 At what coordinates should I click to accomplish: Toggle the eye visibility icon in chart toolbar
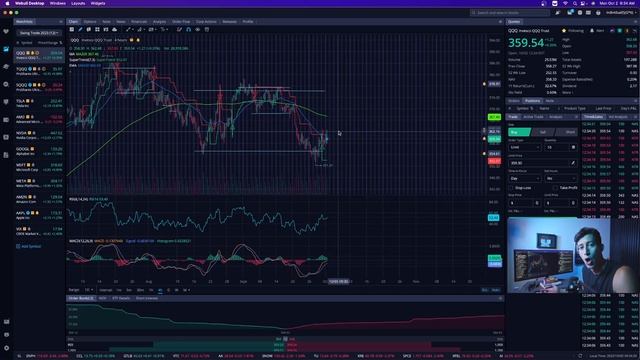pos(198,29)
